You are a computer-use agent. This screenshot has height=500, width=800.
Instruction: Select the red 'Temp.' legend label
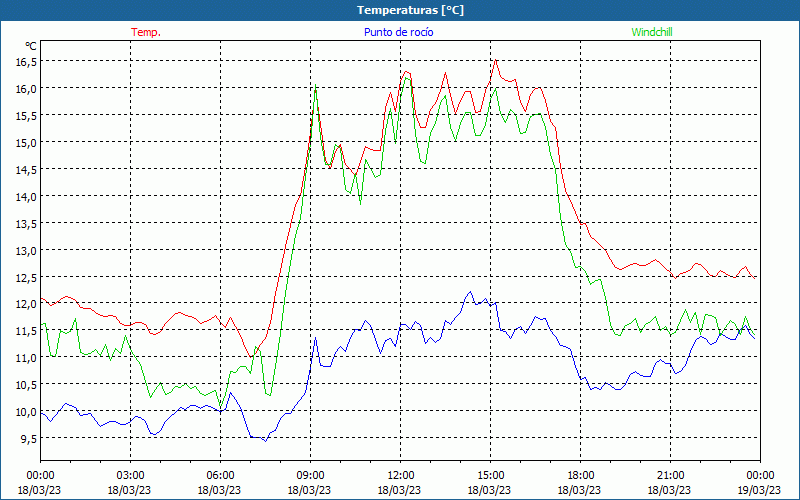tap(146, 32)
